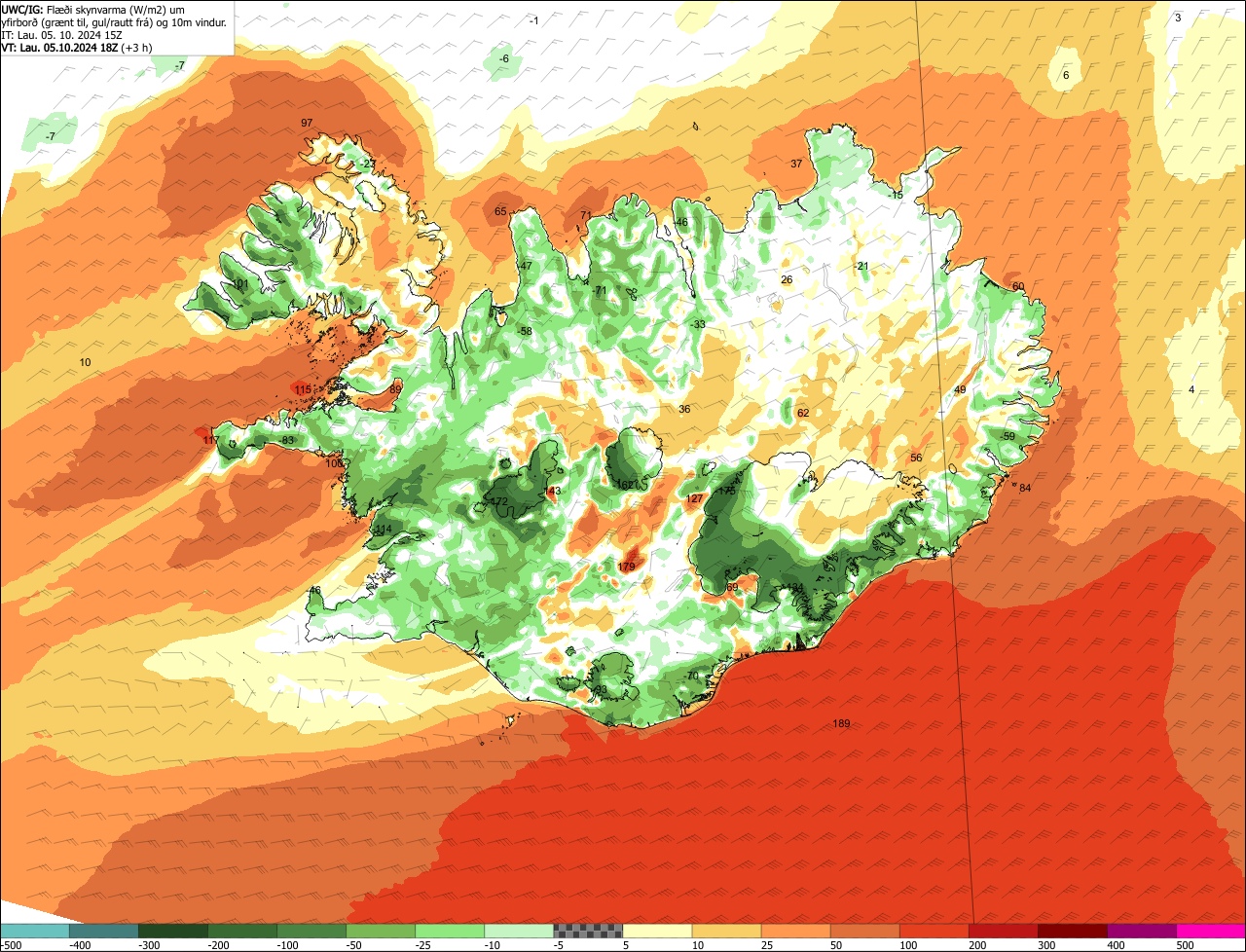This screenshot has width=1246, height=952.
Task: Click legend swatch between -300 and -200
Action: pyautogui.click(x=173, y=931)
